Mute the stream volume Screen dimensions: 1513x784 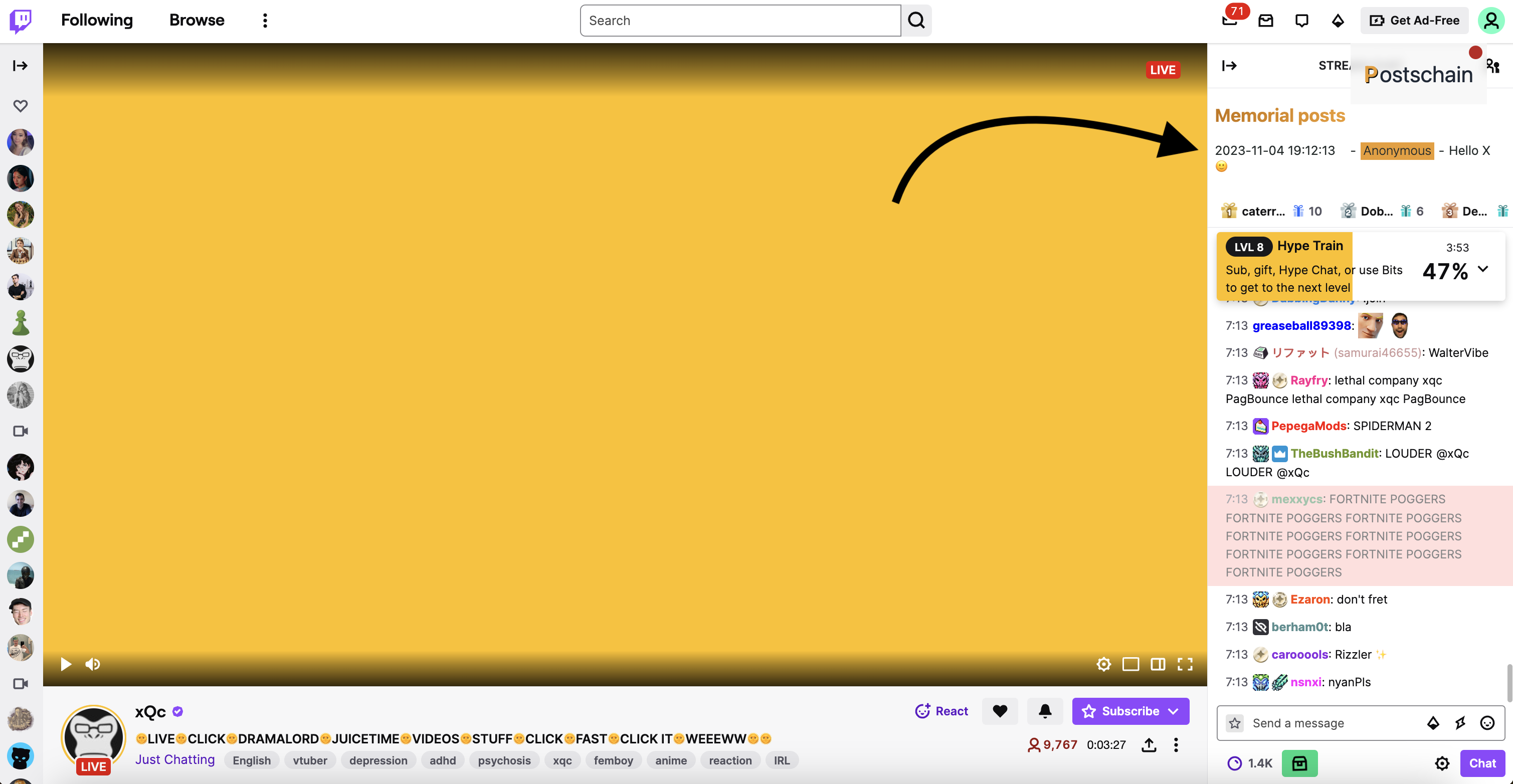93,664
